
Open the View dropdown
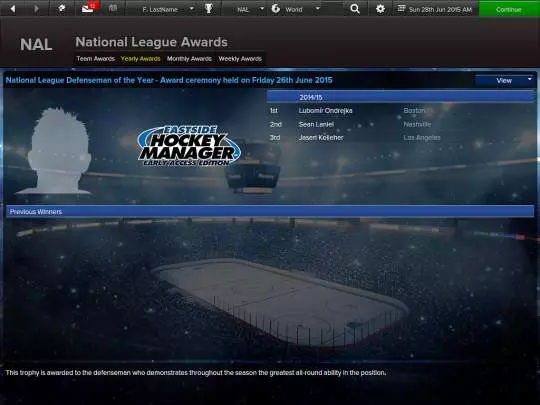click(x=505, y=81)
